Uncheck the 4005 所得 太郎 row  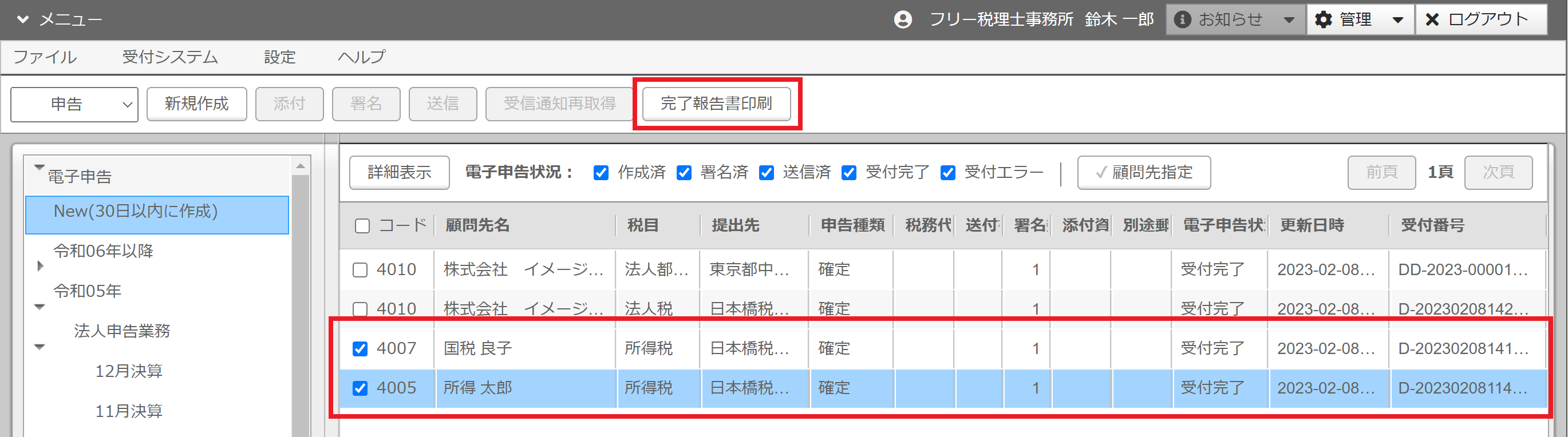(360, 388)
